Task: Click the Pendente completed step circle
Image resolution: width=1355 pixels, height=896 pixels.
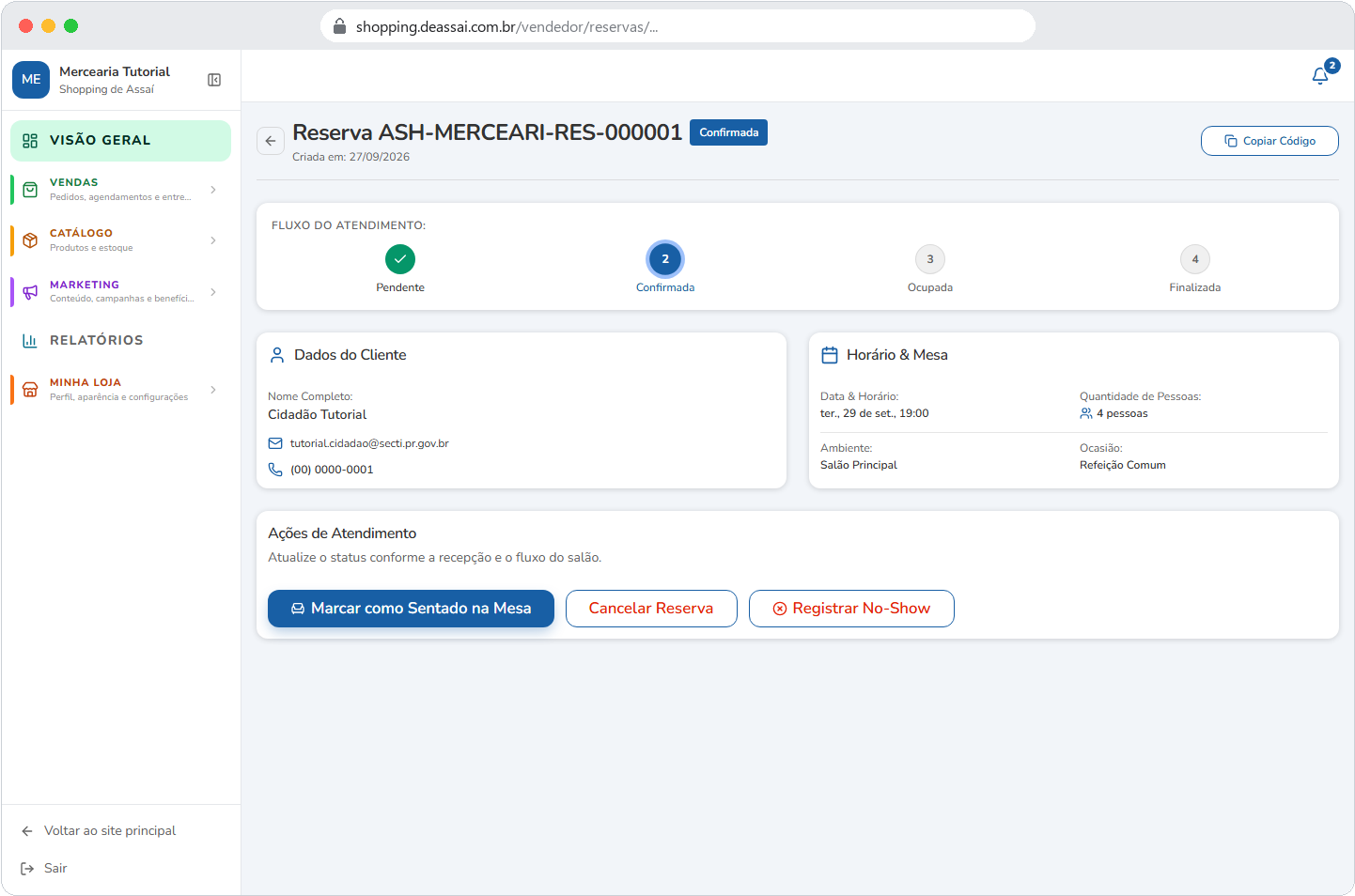Action: [400, 259]
